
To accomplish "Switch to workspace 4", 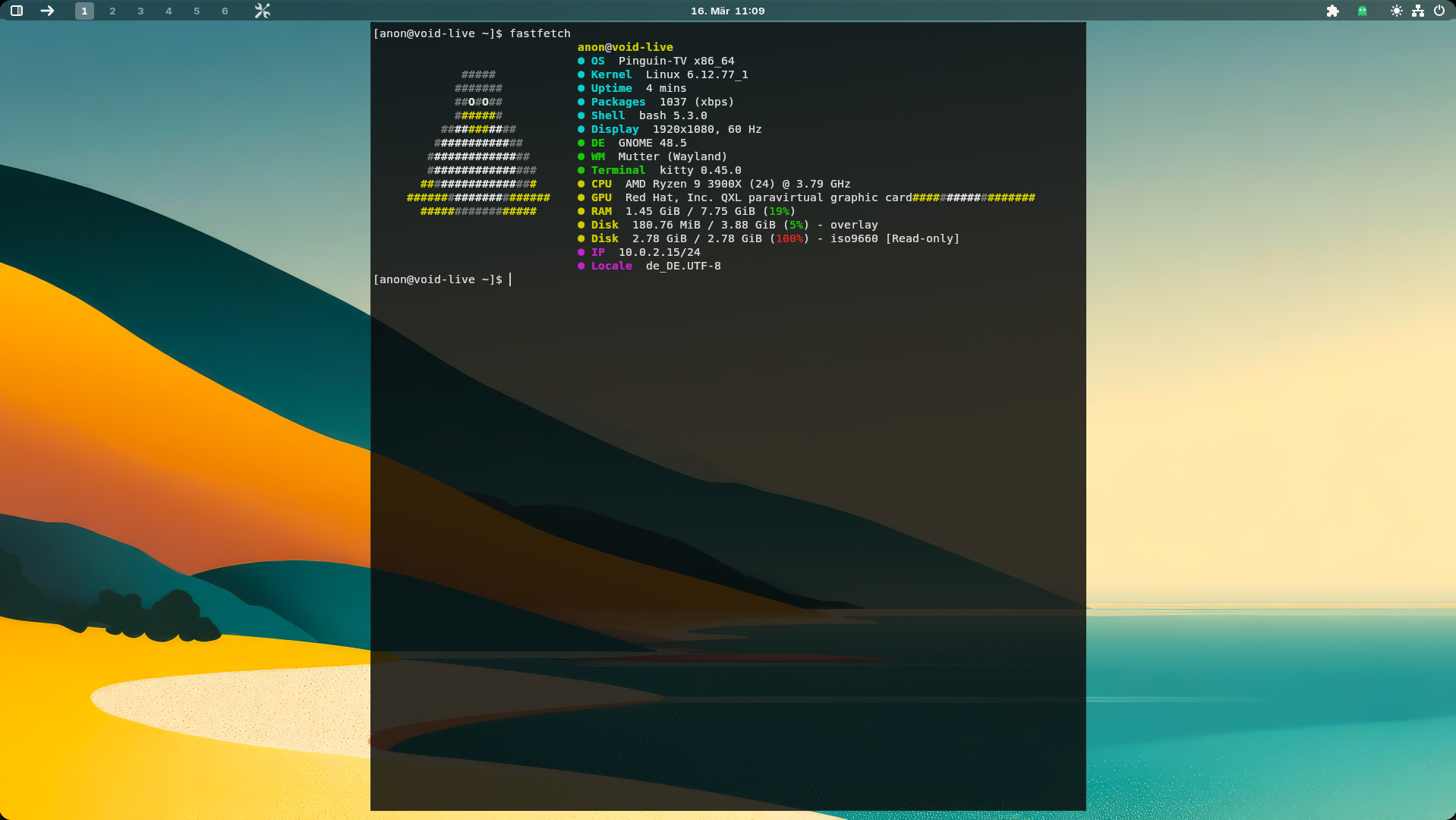I will [x=169, y=11].
